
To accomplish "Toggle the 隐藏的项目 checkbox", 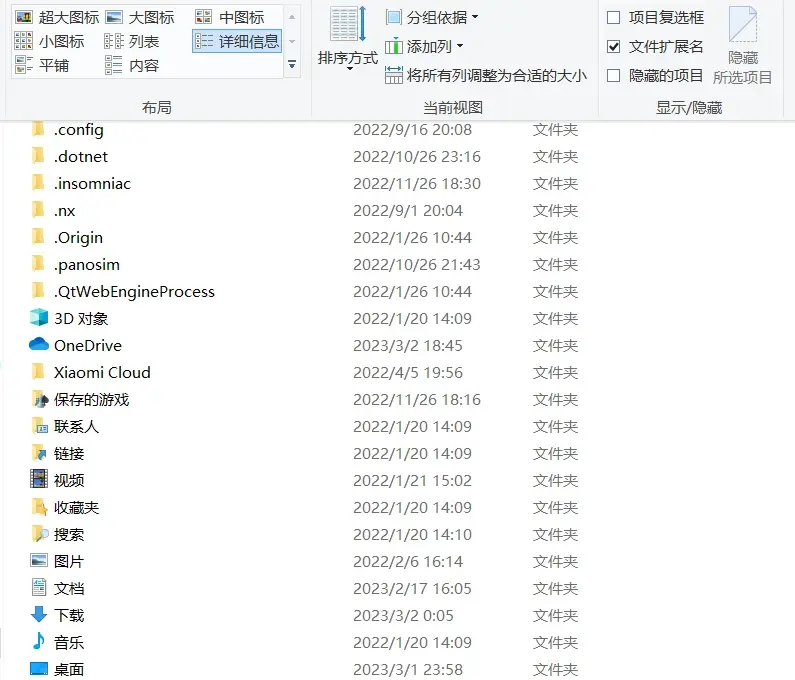I will point(614,76).
